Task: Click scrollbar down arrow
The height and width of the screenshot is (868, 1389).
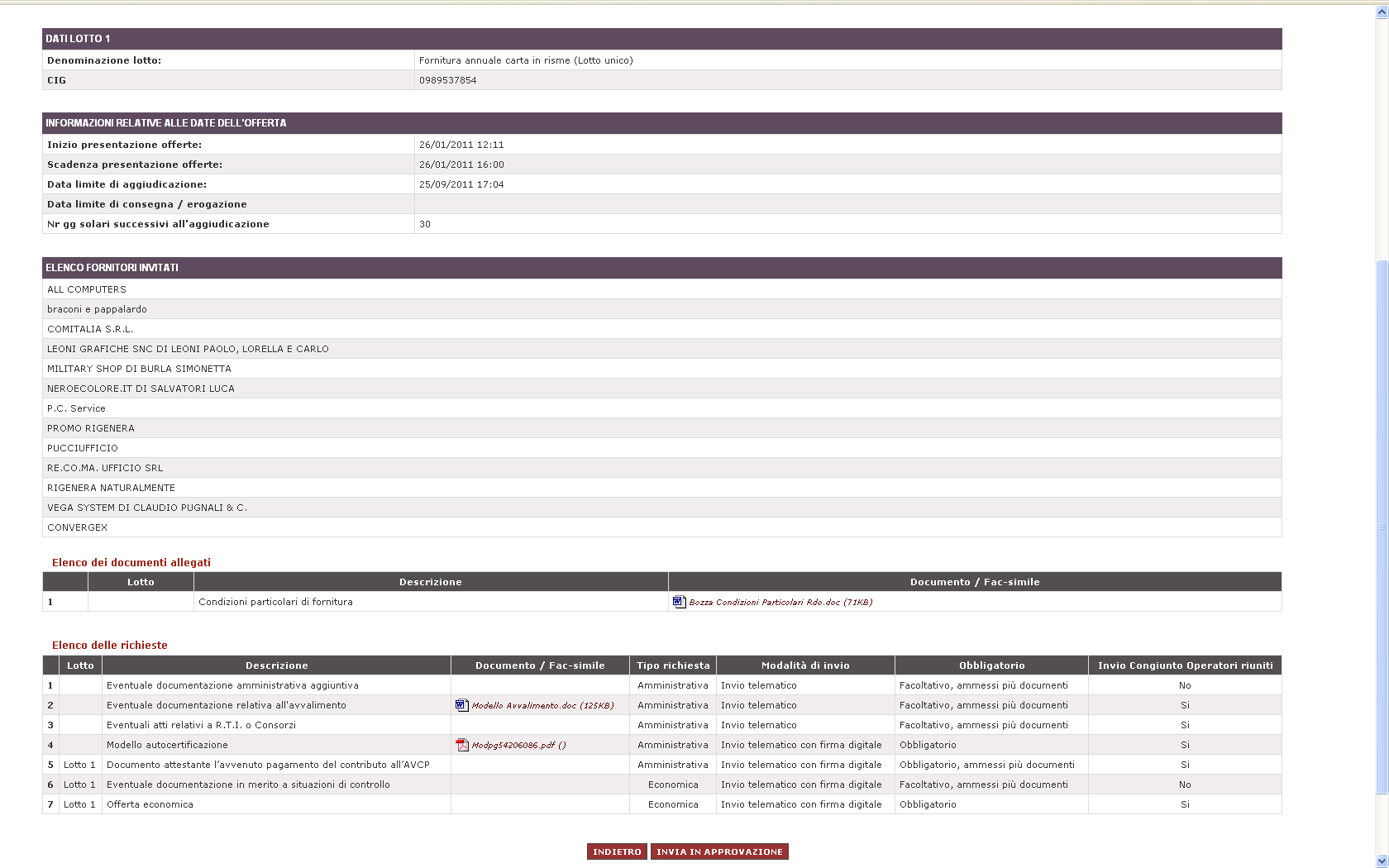Action: [x=1382, y=861]
